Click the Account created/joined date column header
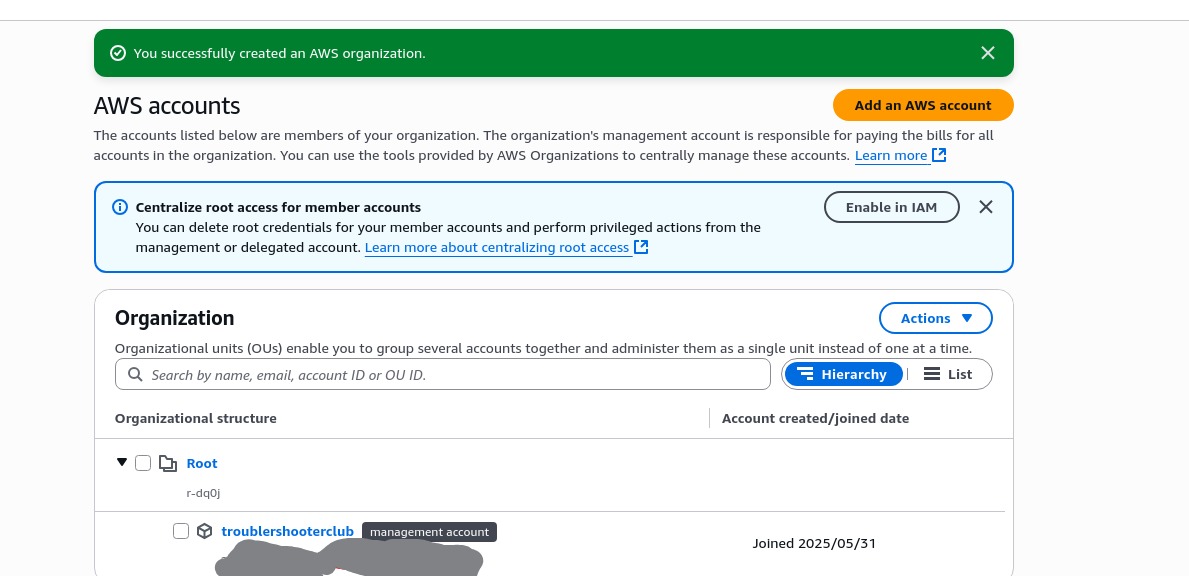This screenshot has height=576, width=1189. coord(815,418)
